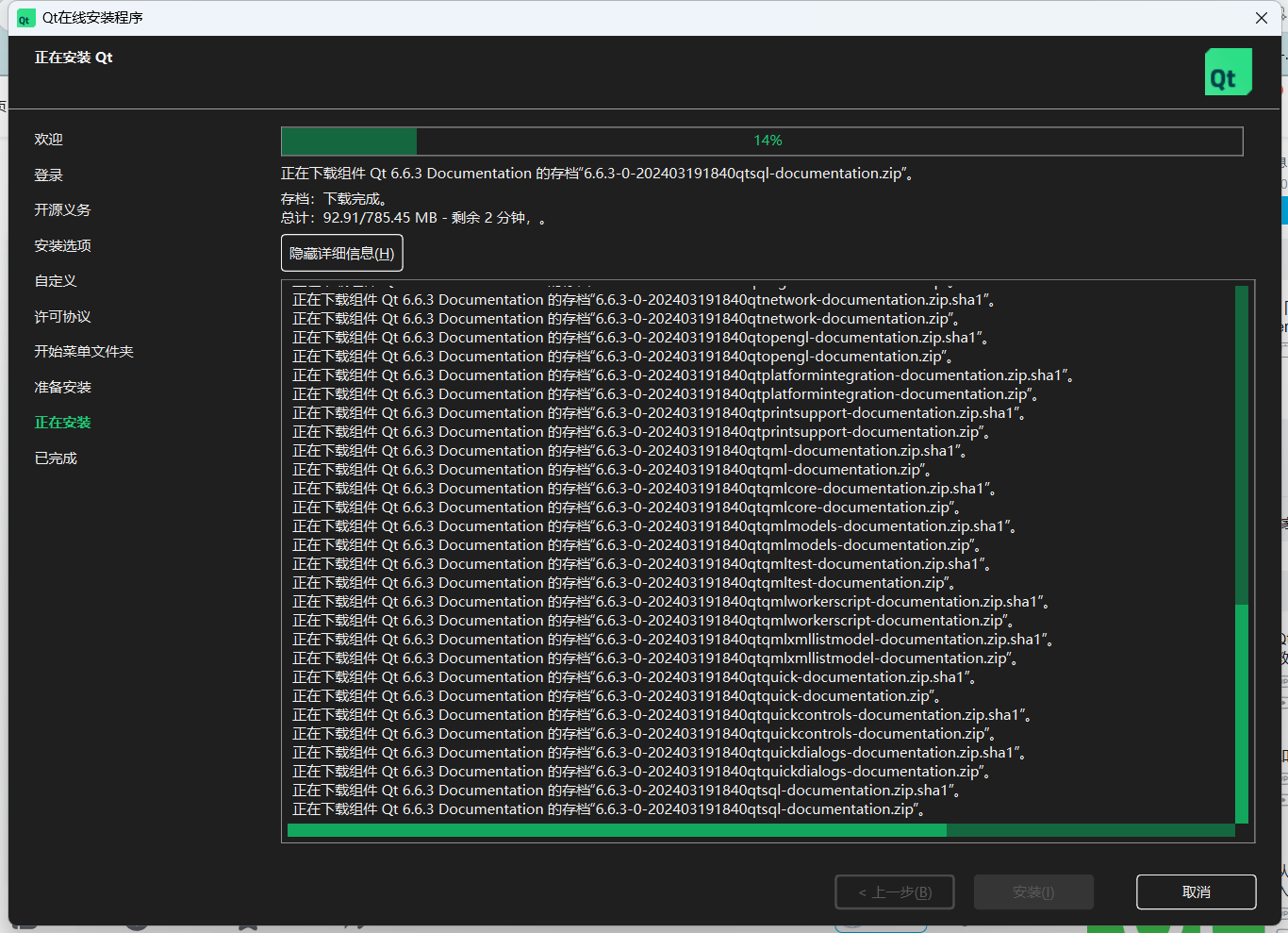
Task: Click log line qtqmltest-documentation.zip.sha1
Action: click(642, 564)
